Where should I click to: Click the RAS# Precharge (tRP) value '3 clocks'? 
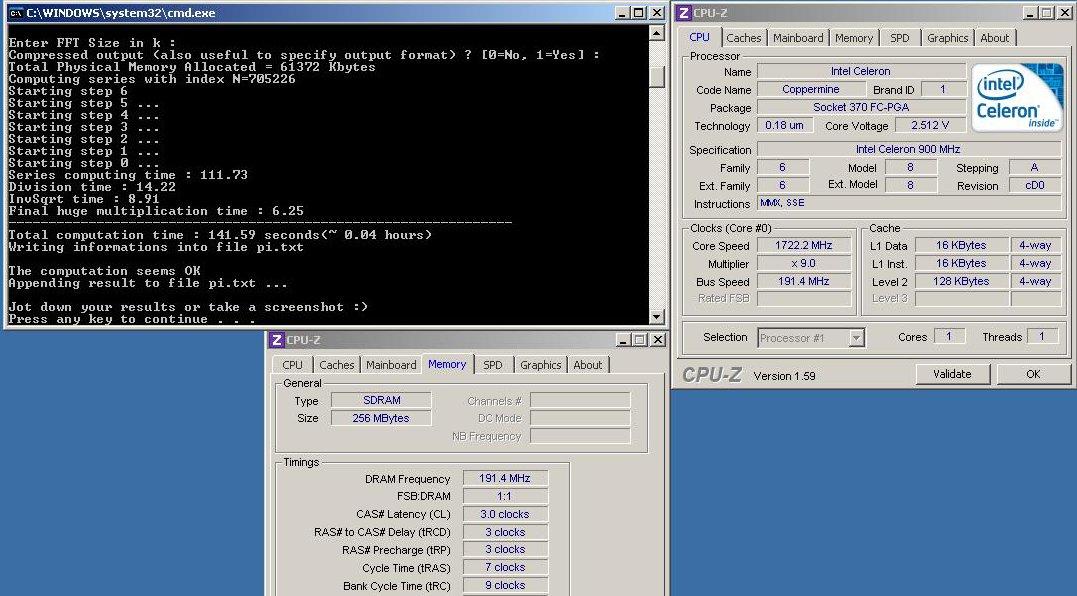tap(506, 549)
